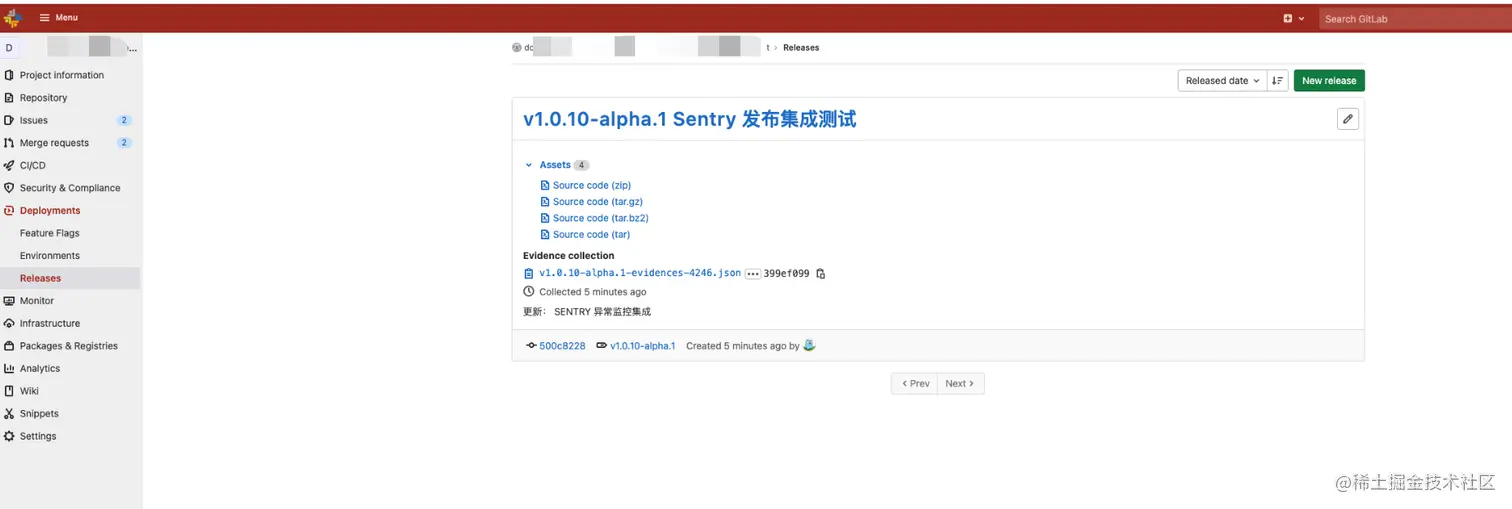The image size is (1512, 509).
Task: Open Settings gear in sidebar
Action: tap(9, 436)
